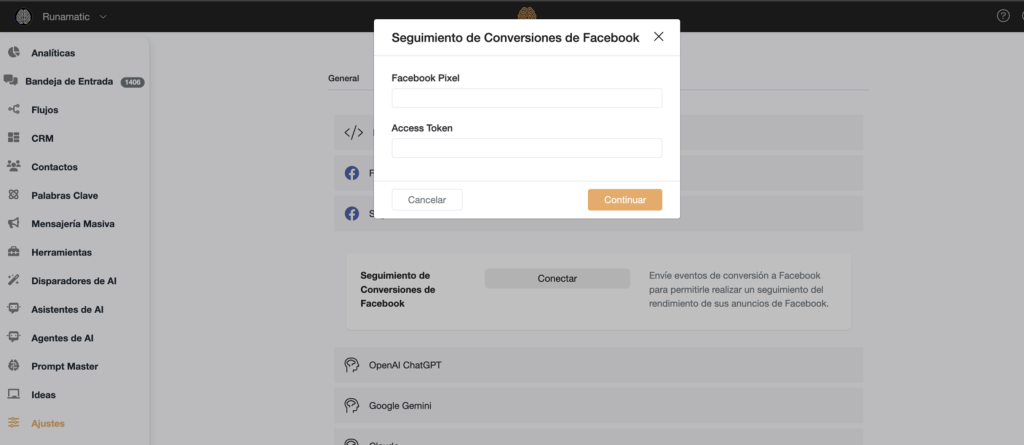Click the Herramientas toolbox icon
This screenshot has width=1024, height=445.
click(14, 252)
